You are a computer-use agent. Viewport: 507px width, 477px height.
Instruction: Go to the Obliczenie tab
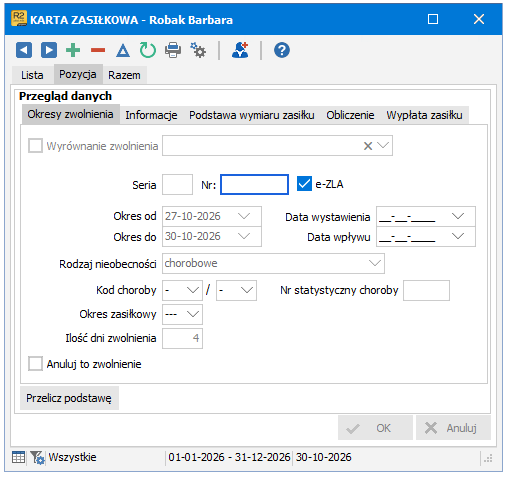coord(350,115)
